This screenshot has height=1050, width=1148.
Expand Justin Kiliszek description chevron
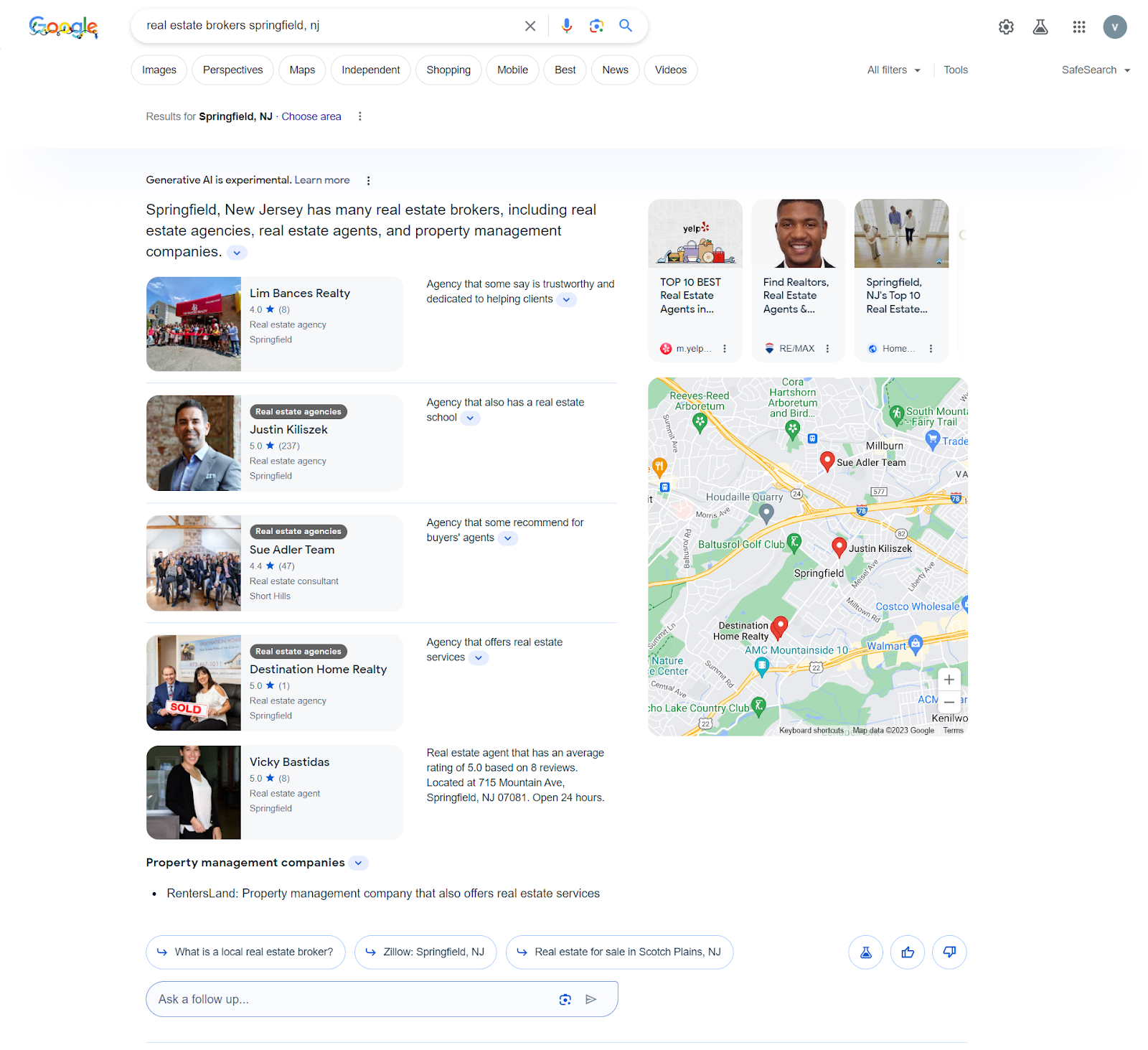click(x=470, y=418)
